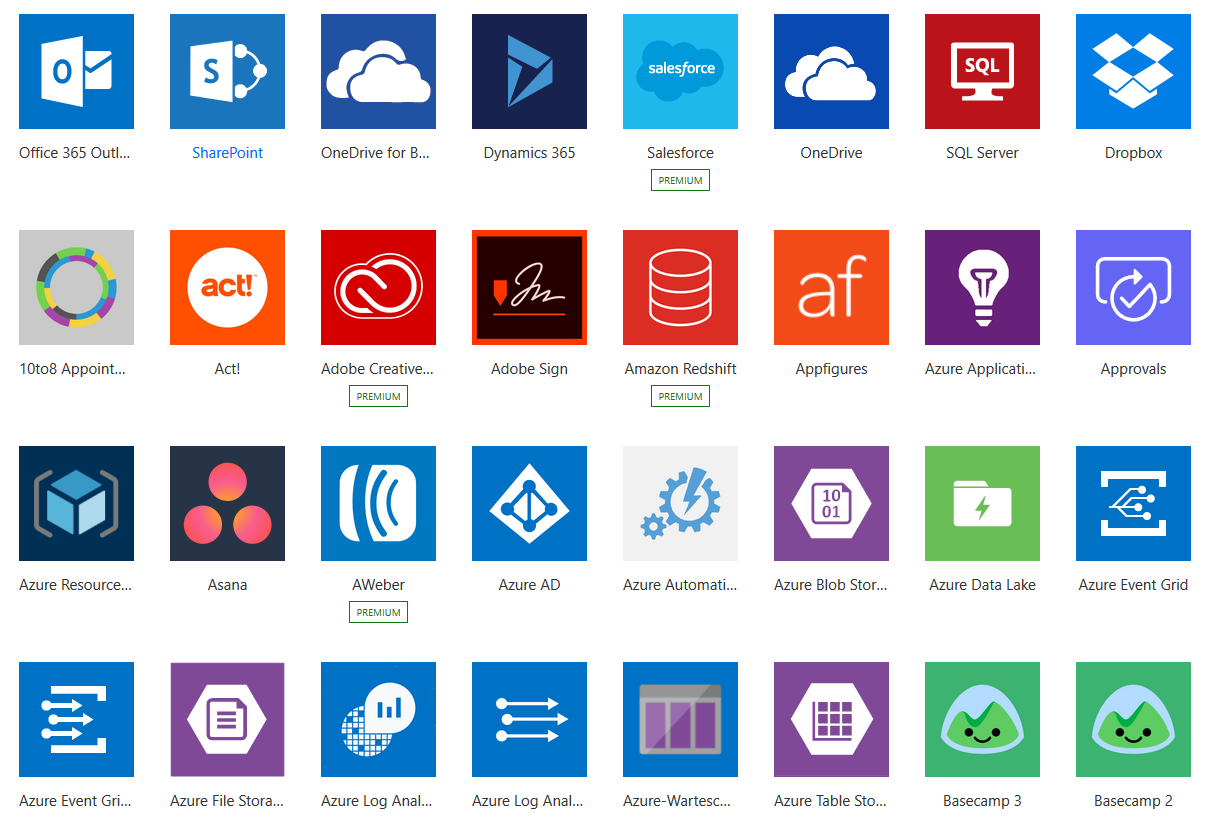Click the 'Azure AD' label text
Screen dimensions: 1219x823
coord(529,585)
